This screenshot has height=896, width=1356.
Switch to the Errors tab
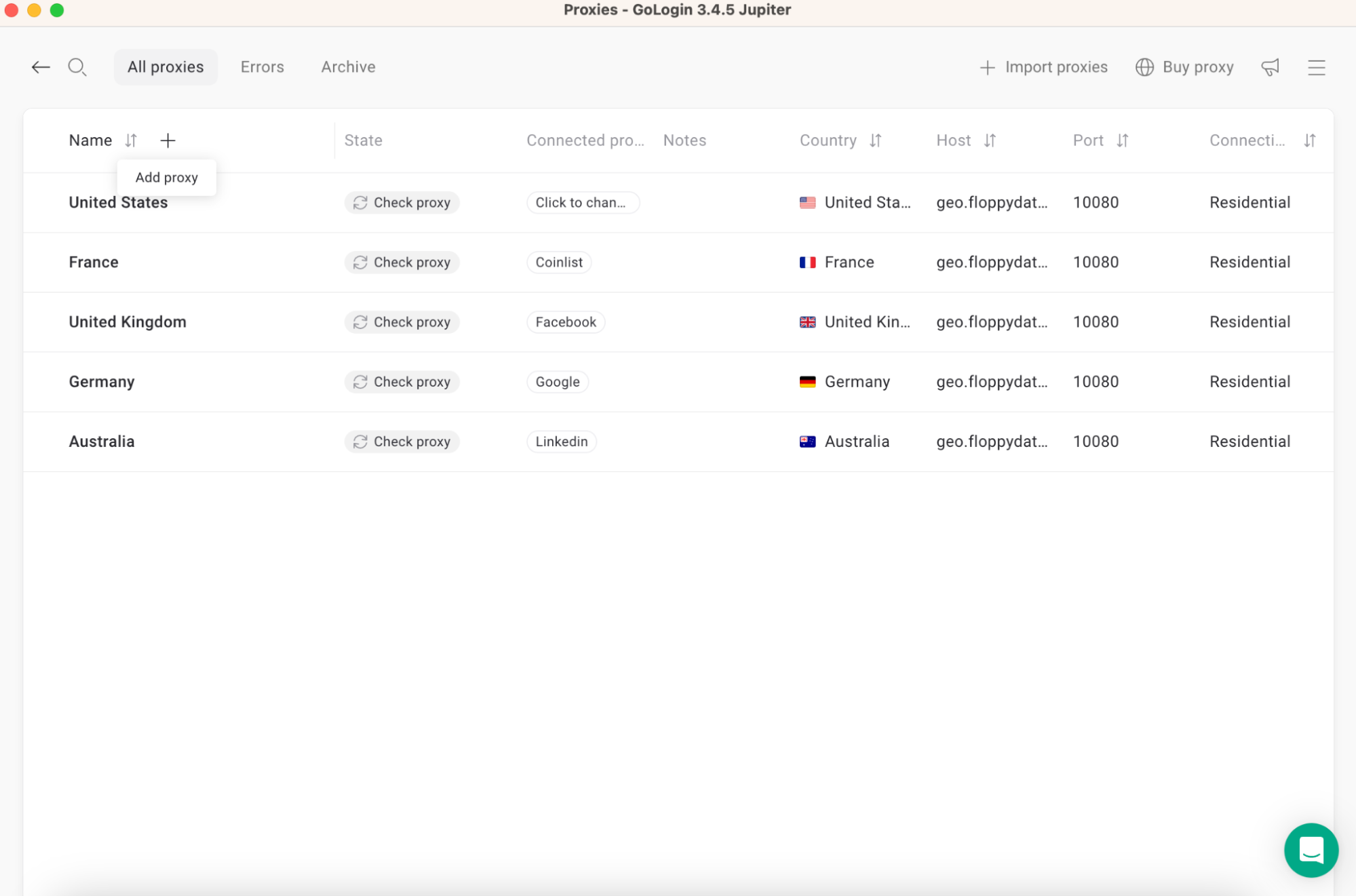click(x=262, y=67)
